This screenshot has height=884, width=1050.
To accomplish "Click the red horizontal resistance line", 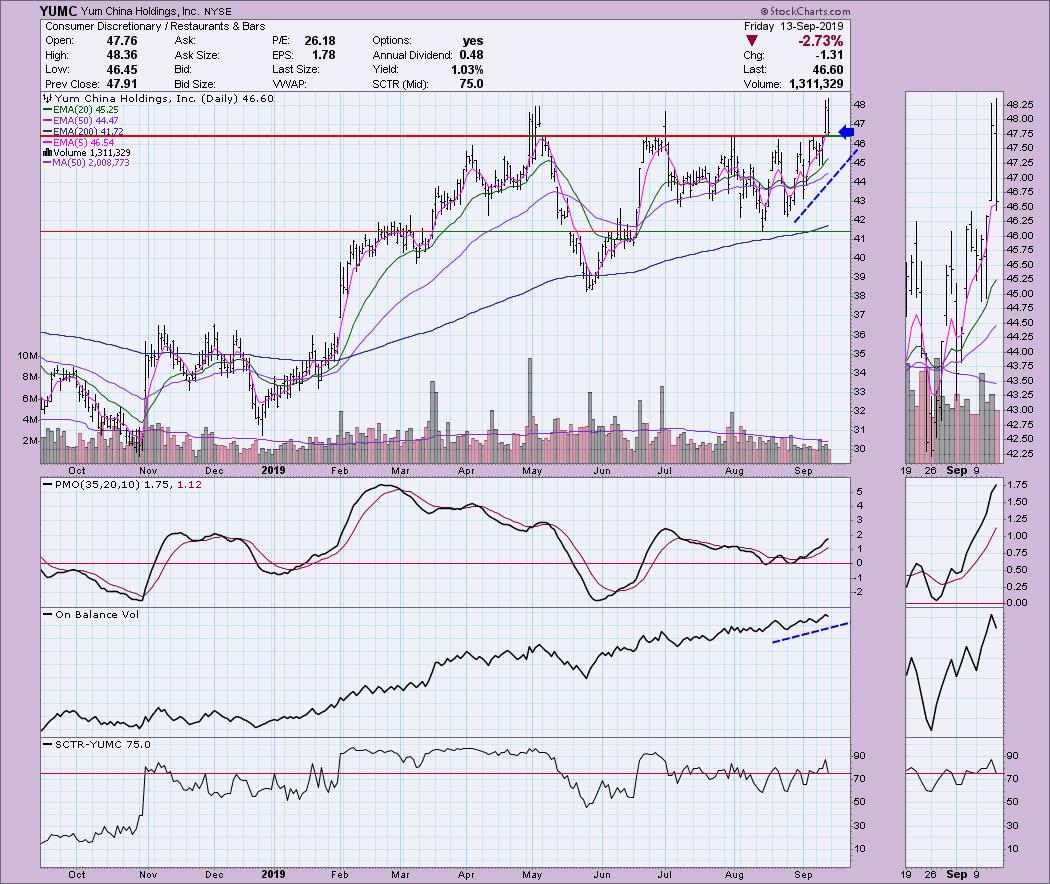I will click(x=400, y=135).
